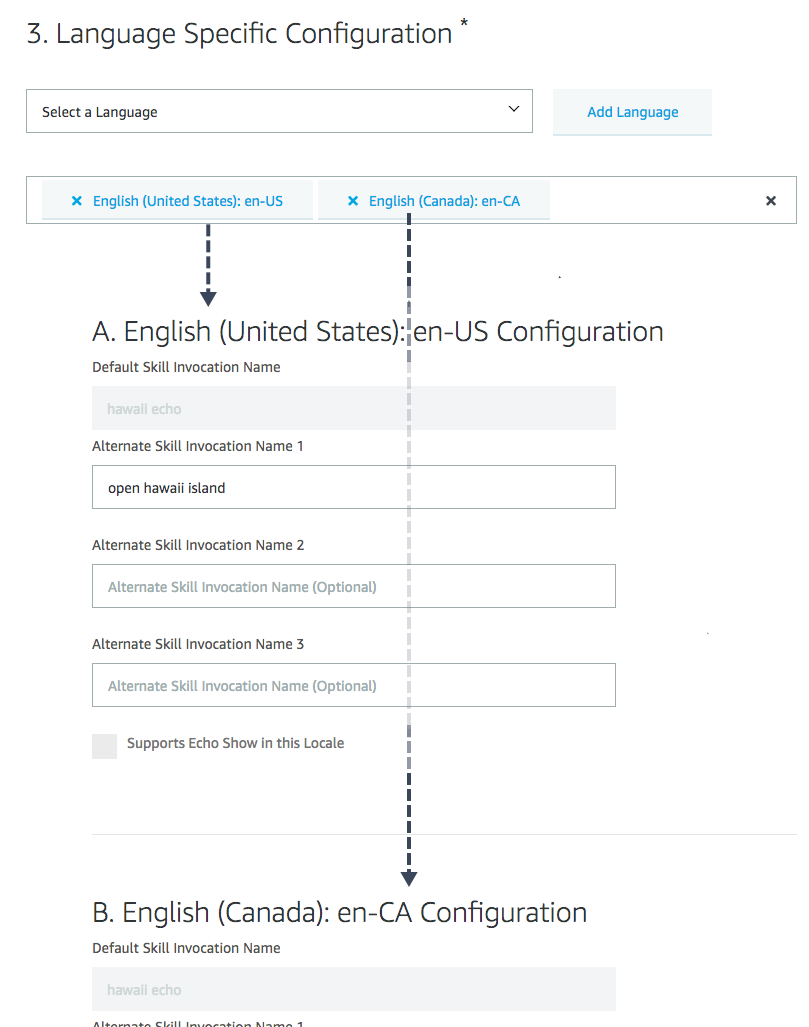The image size is (809, 1027).
Task: Focus the field containing "open hawaii island"
Action: [353, 488]
